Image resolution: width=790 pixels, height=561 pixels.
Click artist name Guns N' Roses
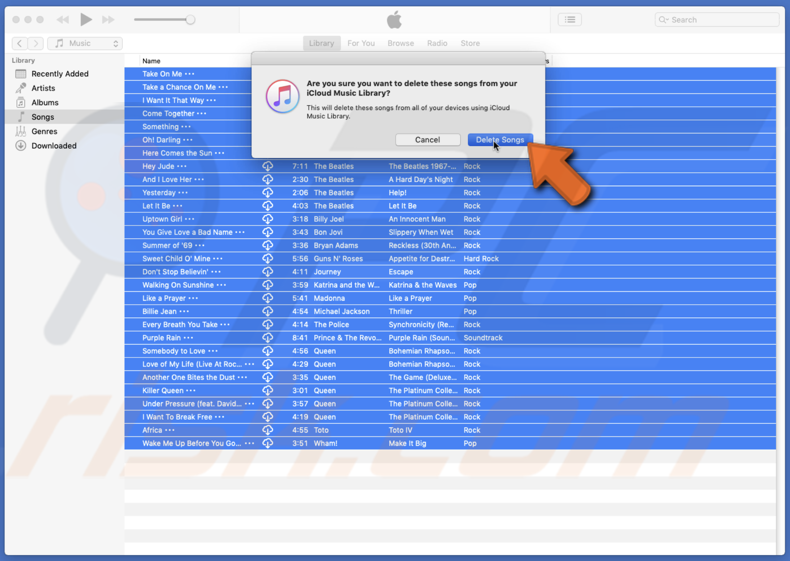pyautogui.click(x=338, y=258)
